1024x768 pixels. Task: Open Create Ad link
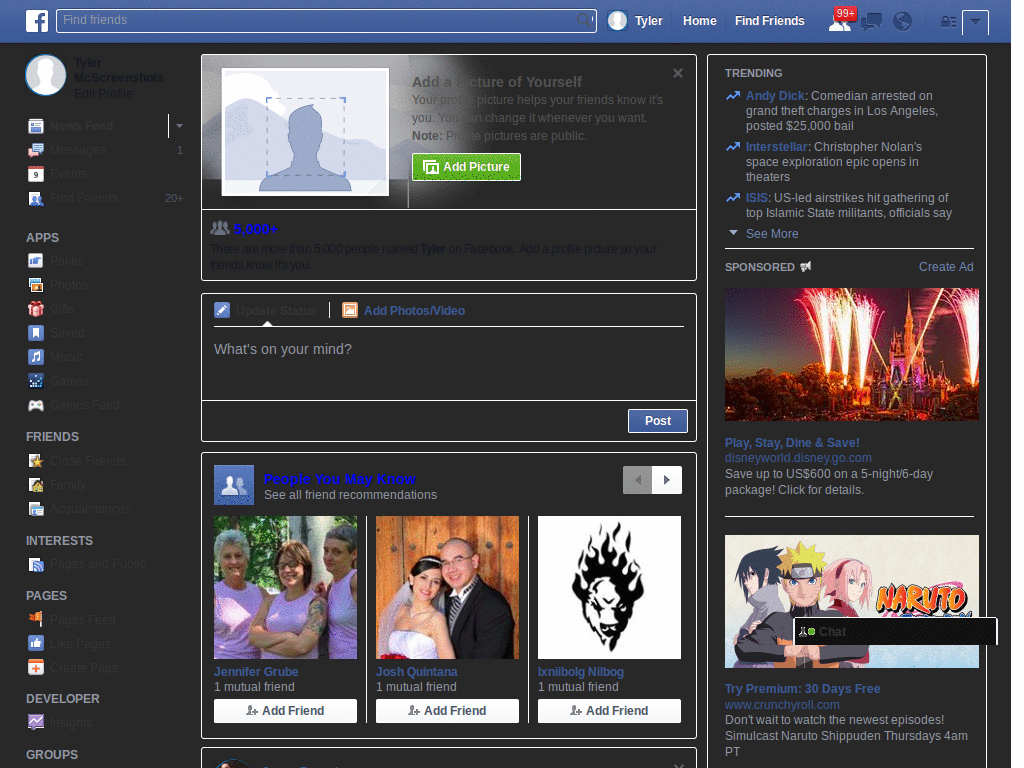point(946,267)
